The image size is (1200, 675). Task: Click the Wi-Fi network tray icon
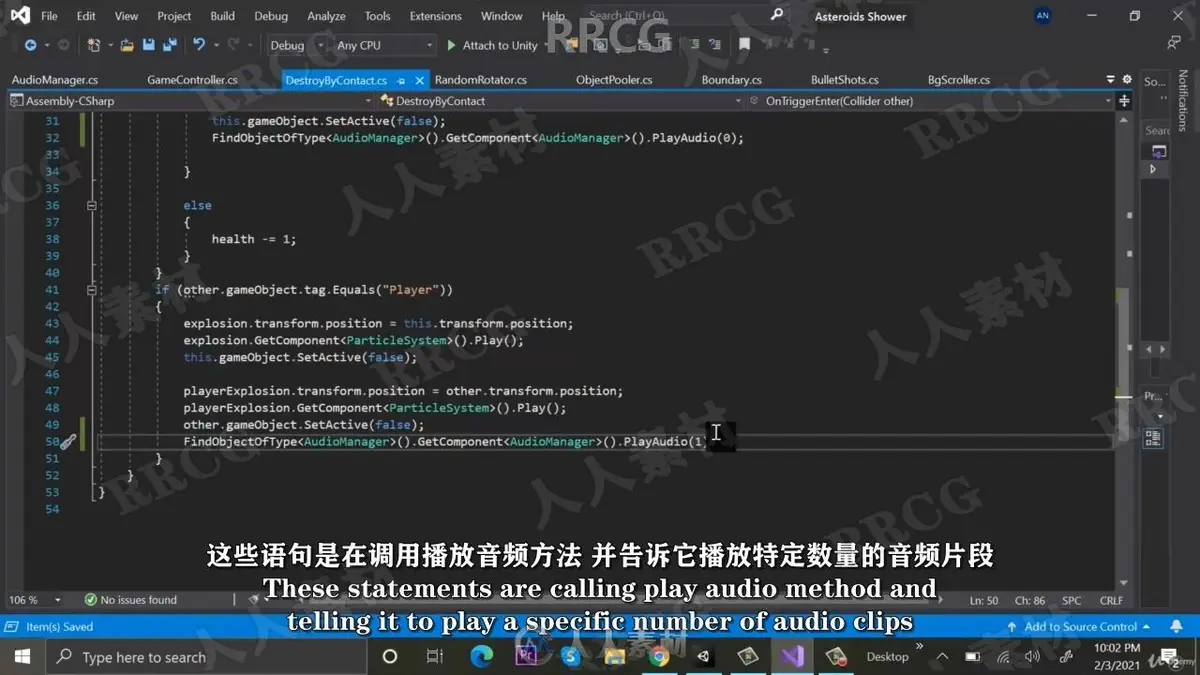[1003, 657]
